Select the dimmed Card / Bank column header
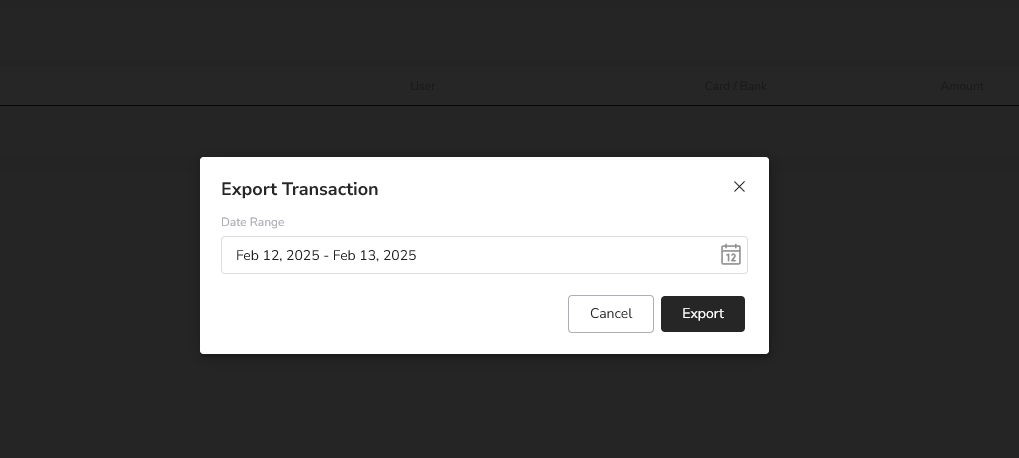 coord(736,86)
